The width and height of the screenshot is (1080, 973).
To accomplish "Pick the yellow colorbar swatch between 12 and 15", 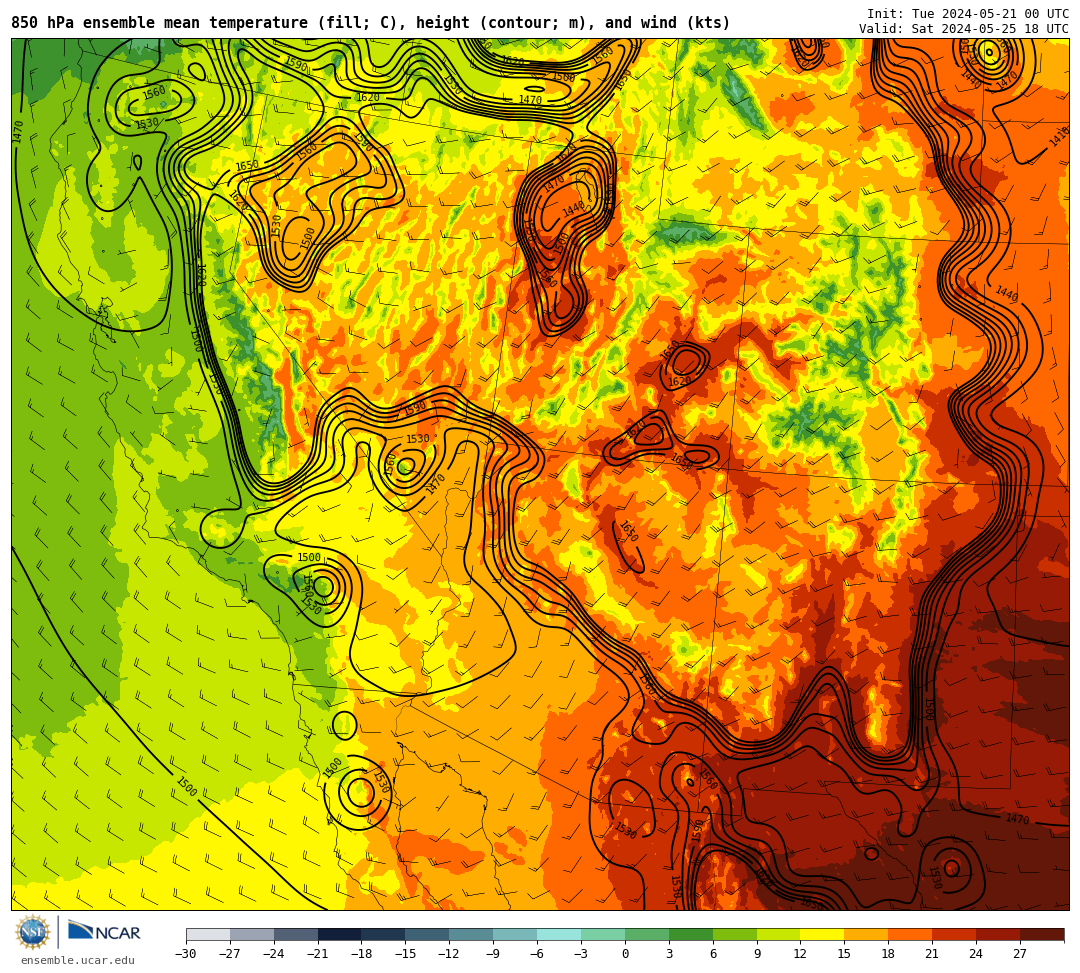I will tap(823, 934).
